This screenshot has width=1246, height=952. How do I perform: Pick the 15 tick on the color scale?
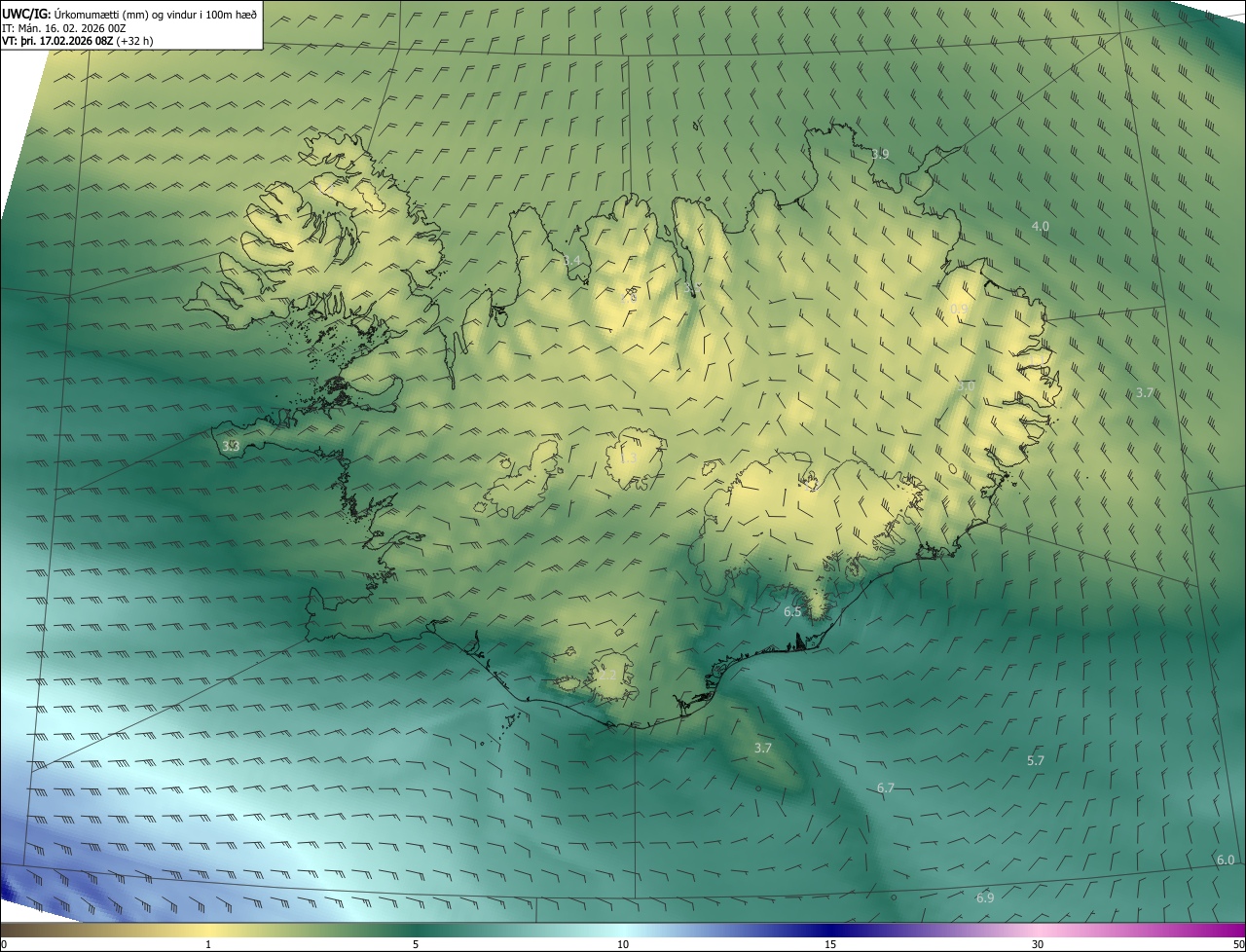(830, 944)
